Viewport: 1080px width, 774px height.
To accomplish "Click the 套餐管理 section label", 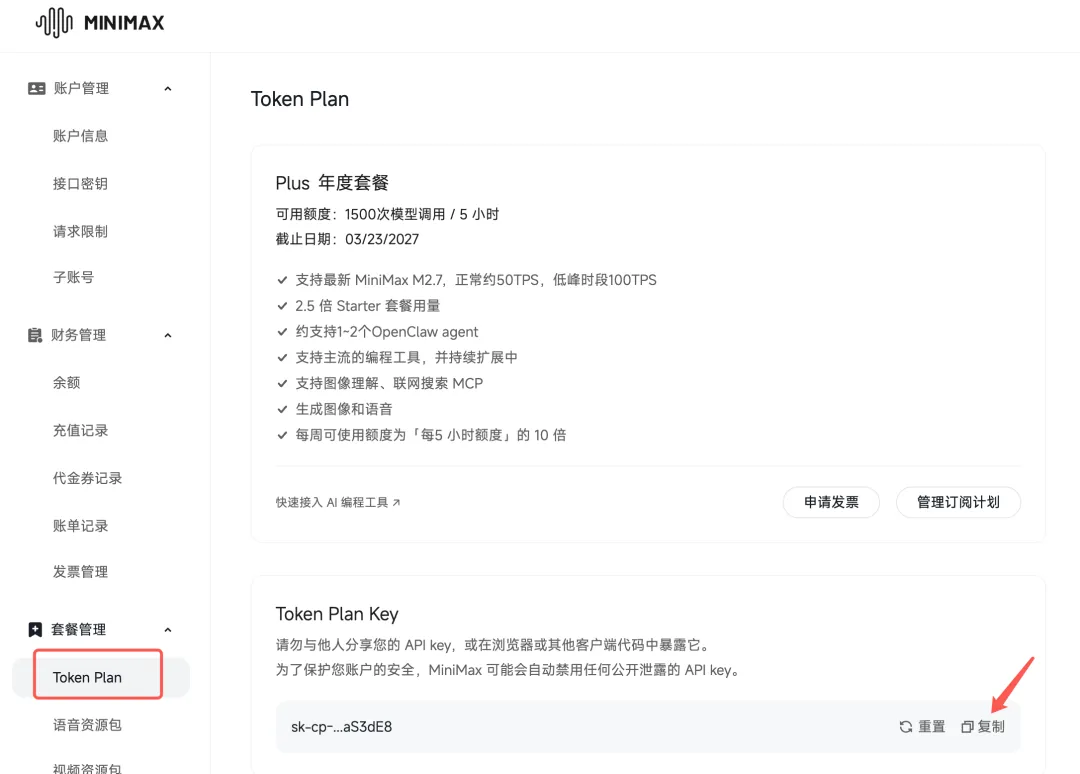I will click(79, 629).
